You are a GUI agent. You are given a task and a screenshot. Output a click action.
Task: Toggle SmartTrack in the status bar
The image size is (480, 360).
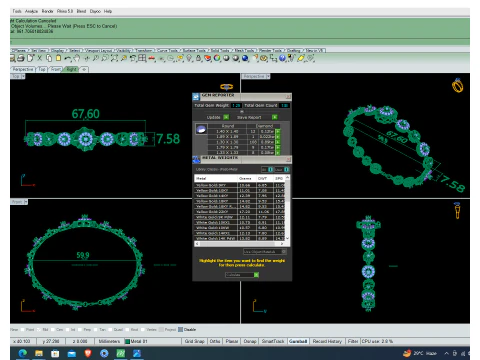(273, 341)
